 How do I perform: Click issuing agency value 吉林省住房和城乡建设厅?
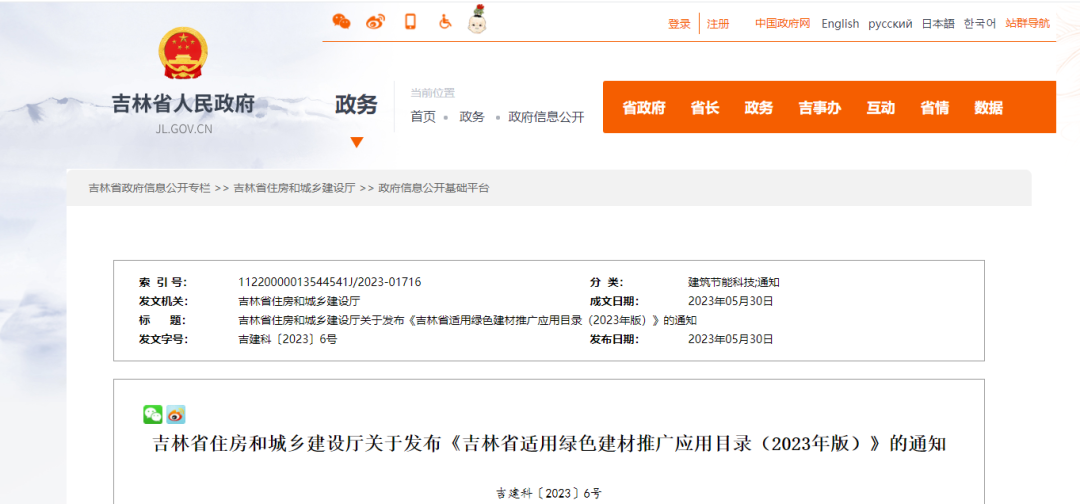point(299,301)
